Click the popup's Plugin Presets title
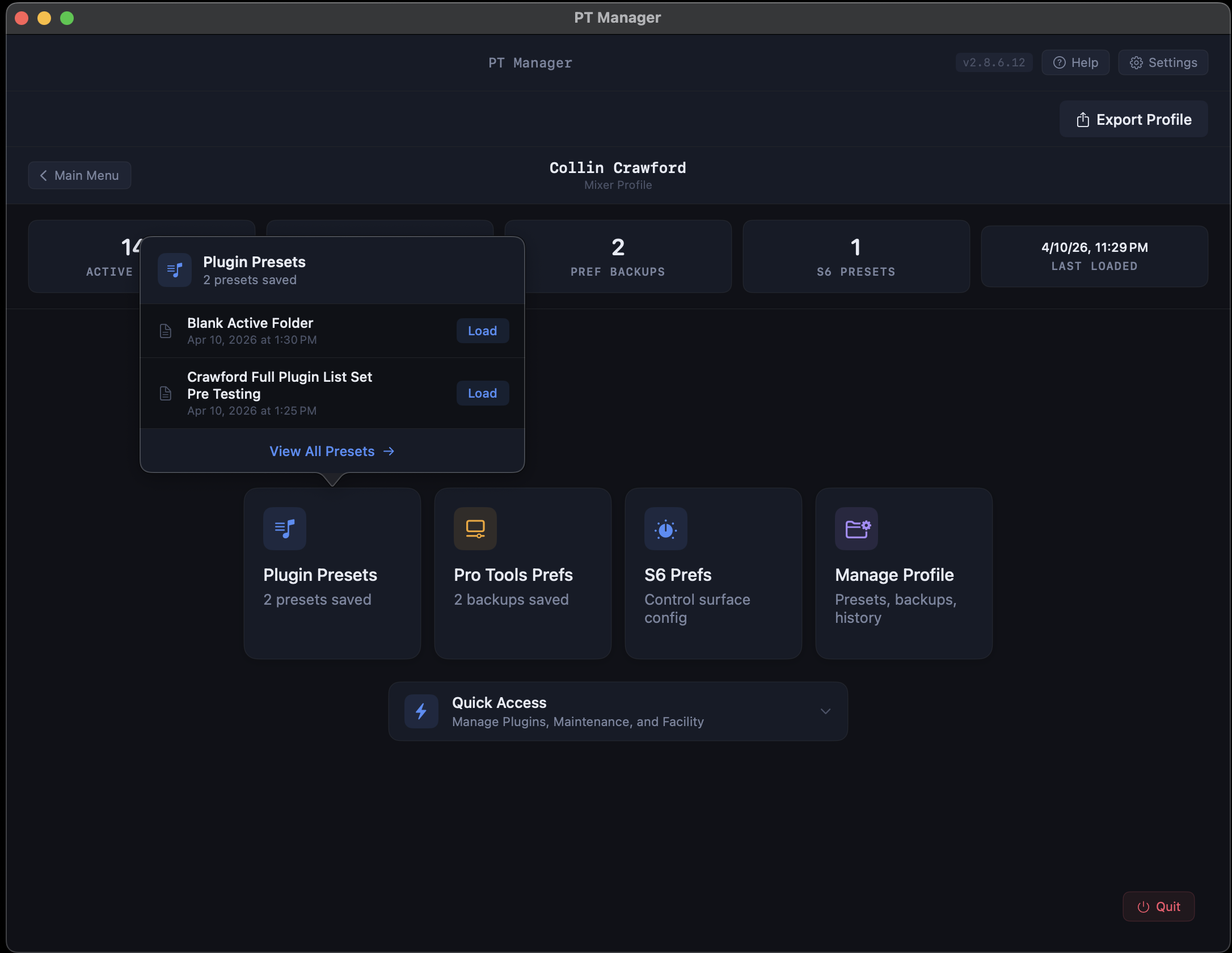 pyautogui.click(x=254, y=262)
